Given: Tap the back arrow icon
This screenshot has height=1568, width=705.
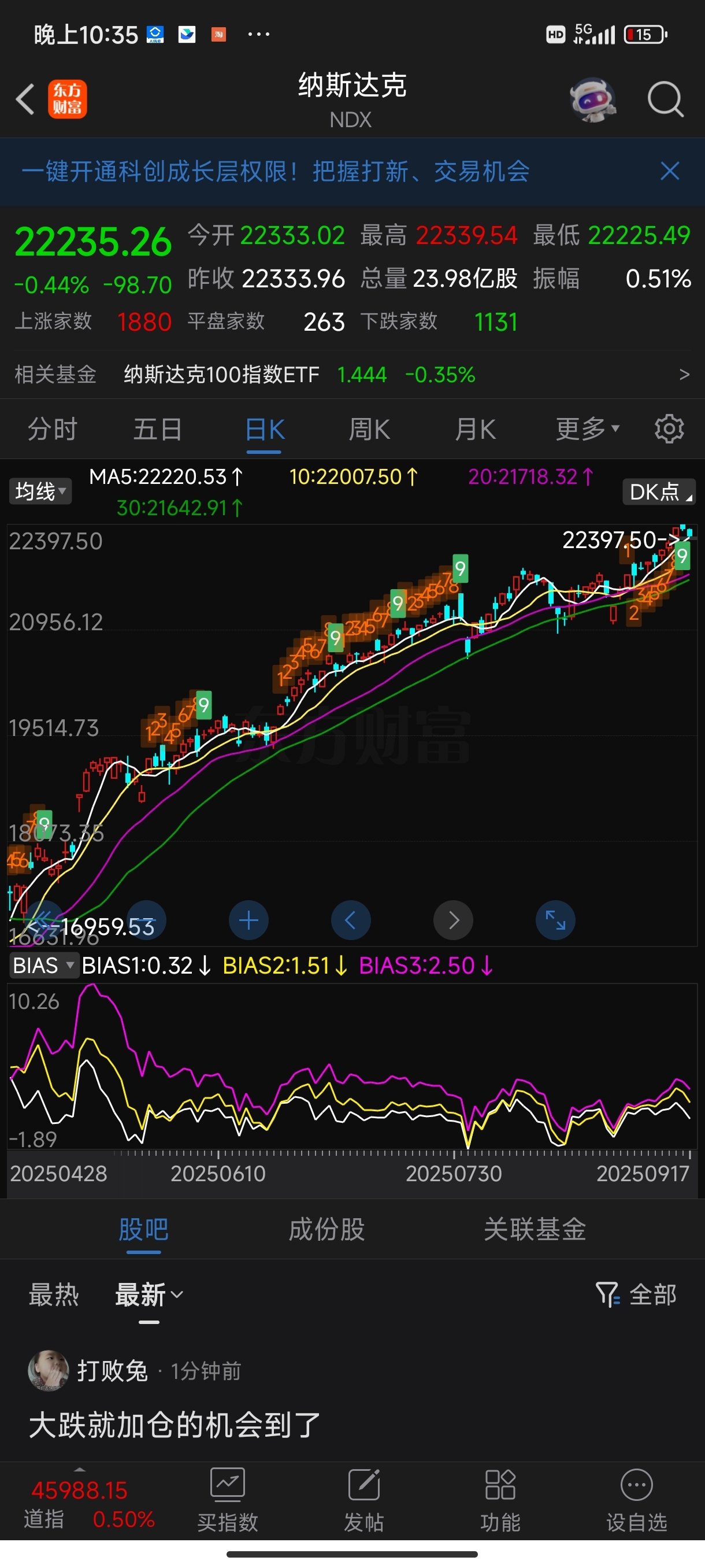Looking at the screenshot, I should 25,99.
